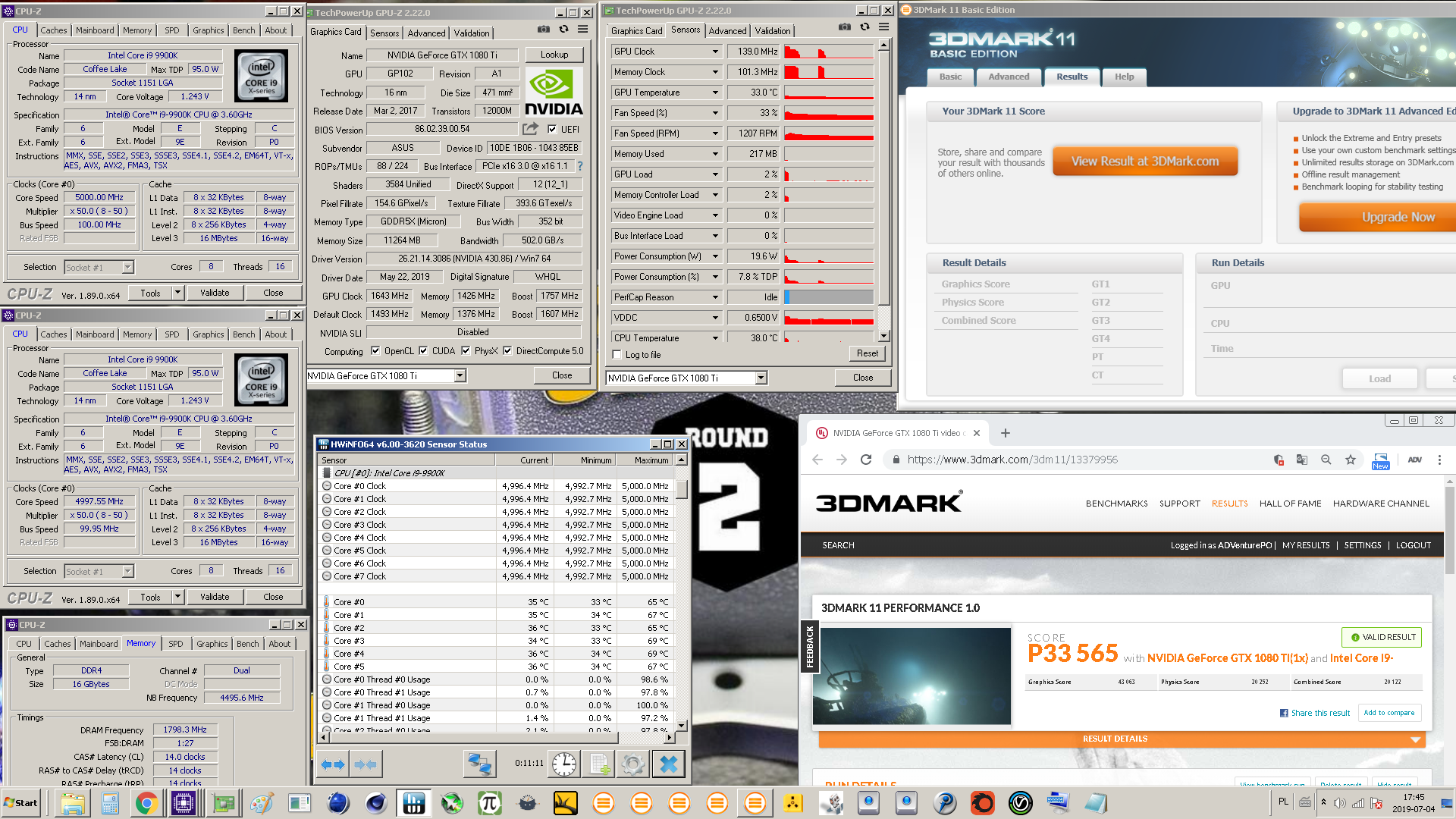Viewport: 1456px width, 819px height.
Task: Open Validation tab in GPU-Z Sensors window
Action: (773, 31)
